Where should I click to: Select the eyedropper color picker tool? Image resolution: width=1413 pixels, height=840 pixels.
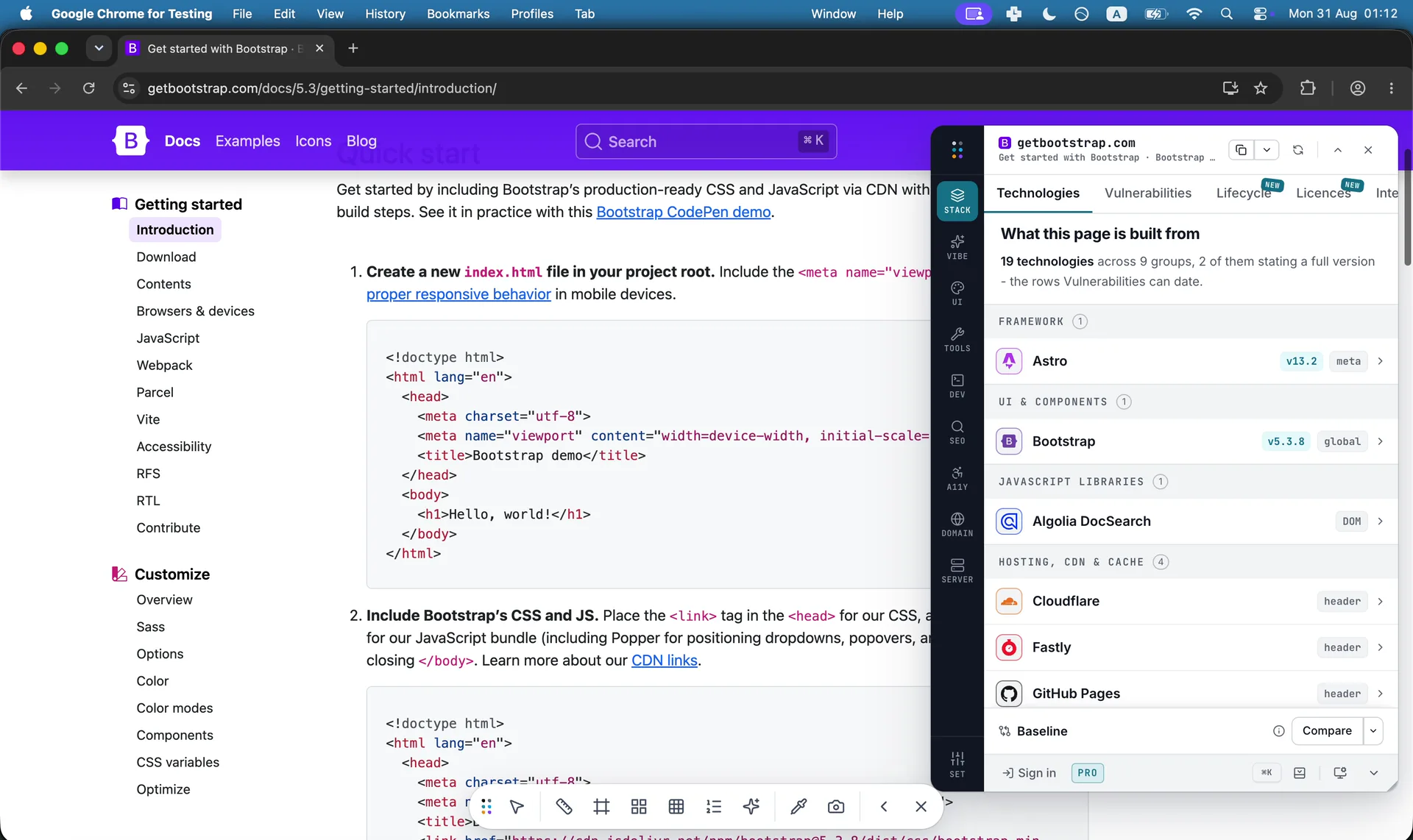click(798, 807)
